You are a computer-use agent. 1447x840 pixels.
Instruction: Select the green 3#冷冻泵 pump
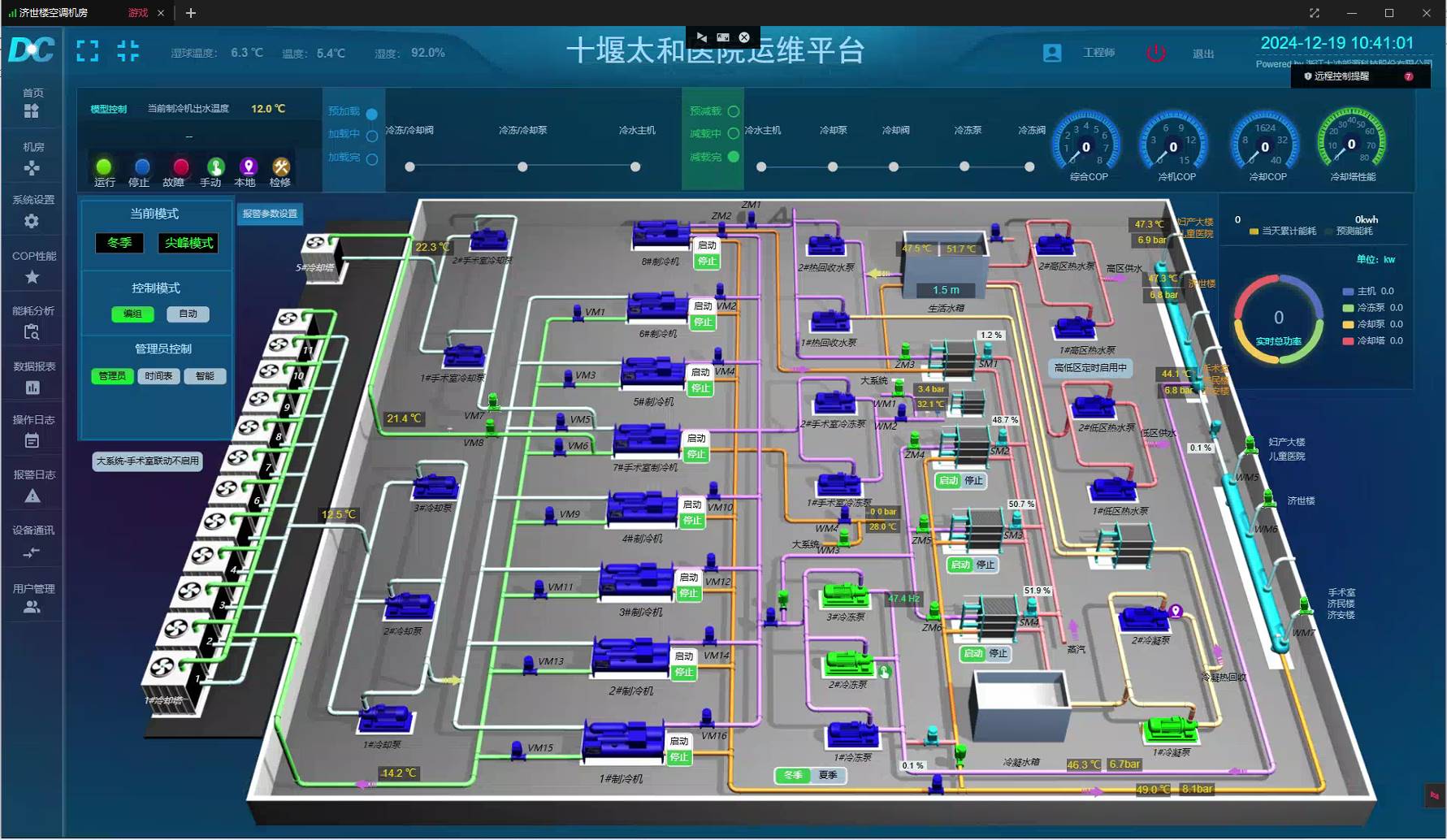845,595
